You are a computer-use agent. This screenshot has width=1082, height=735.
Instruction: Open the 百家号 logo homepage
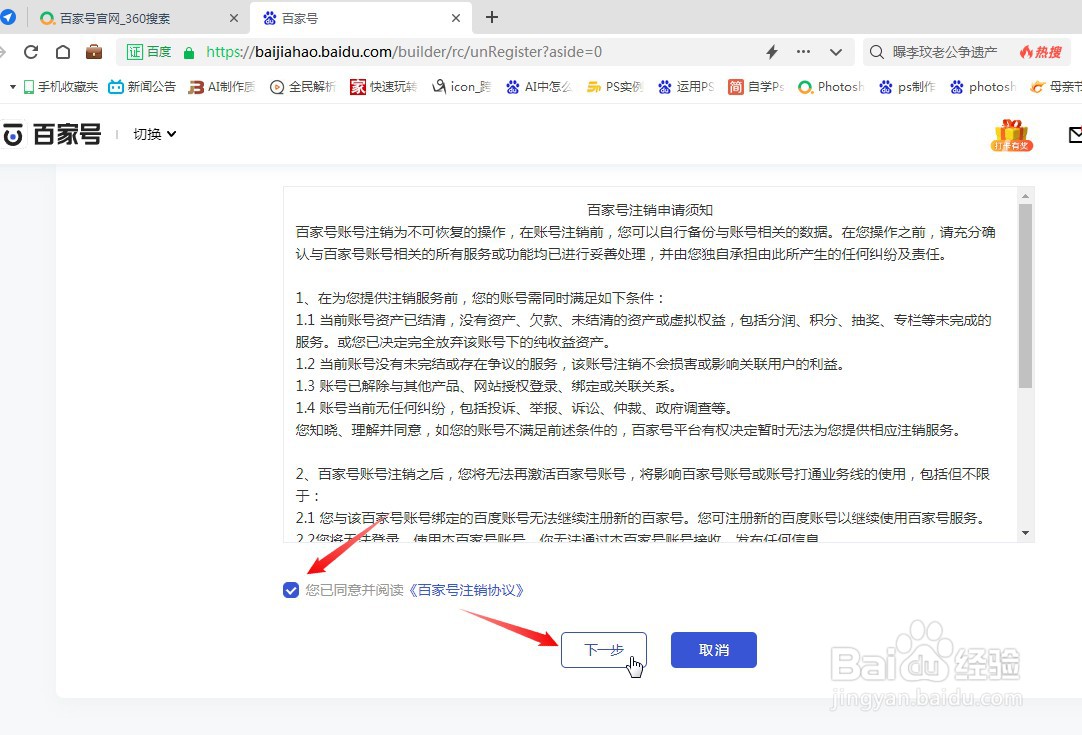(x=53, y=134)
